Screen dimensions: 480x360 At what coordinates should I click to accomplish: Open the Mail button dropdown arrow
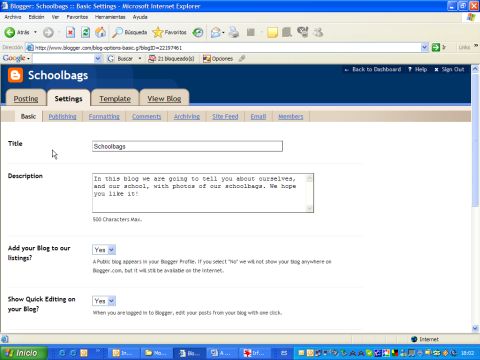pyautogui.click(x=223, y=33)
